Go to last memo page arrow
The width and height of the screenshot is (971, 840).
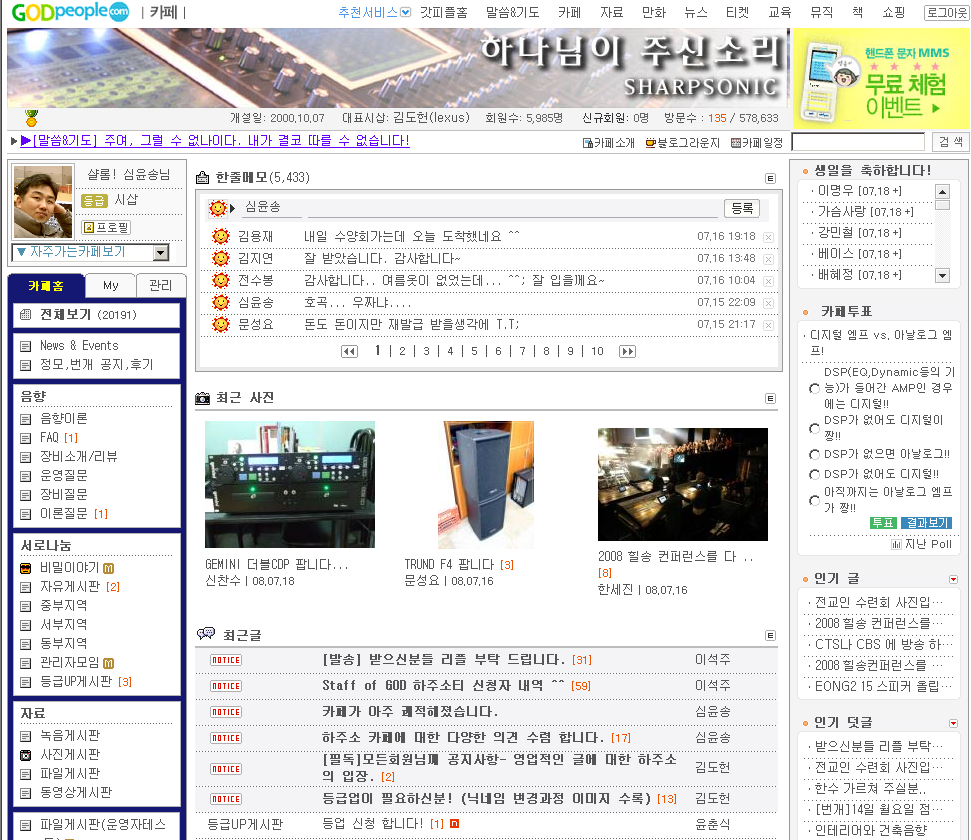click(x=627, y=351)
